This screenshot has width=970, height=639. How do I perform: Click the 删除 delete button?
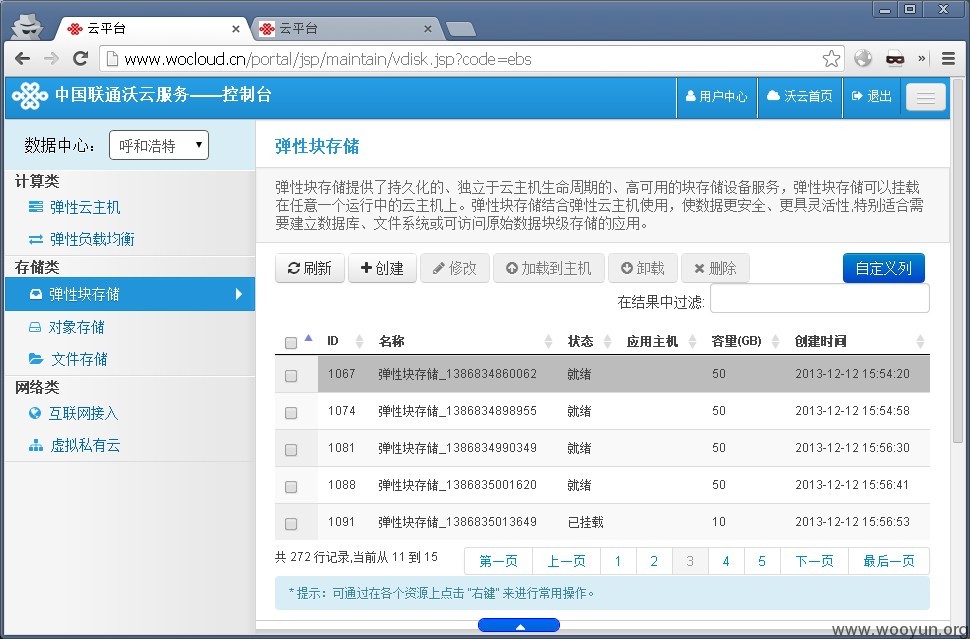coord(715,268)
